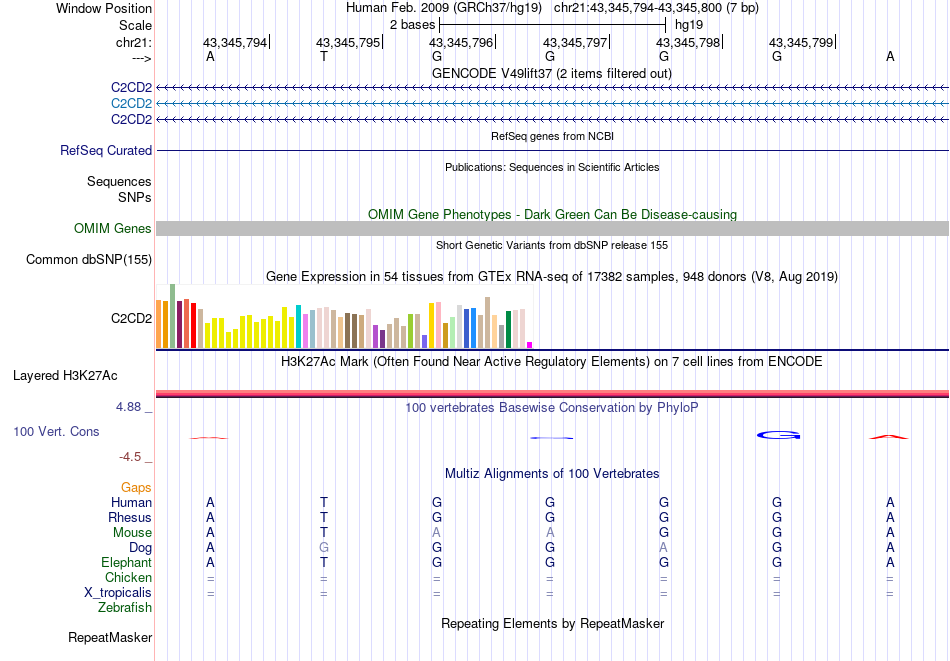Image resolution: width=950 pixels, height=661 pixels.
Task: Open Short Genetic Variants from dbSNP release 155 title
Action: 552,245
